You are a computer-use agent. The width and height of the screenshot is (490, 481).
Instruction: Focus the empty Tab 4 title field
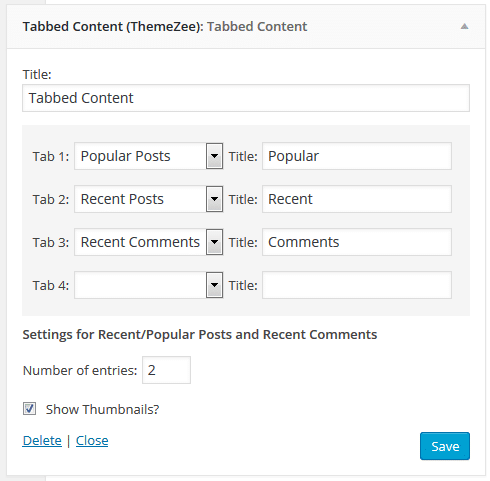(357, 285)
